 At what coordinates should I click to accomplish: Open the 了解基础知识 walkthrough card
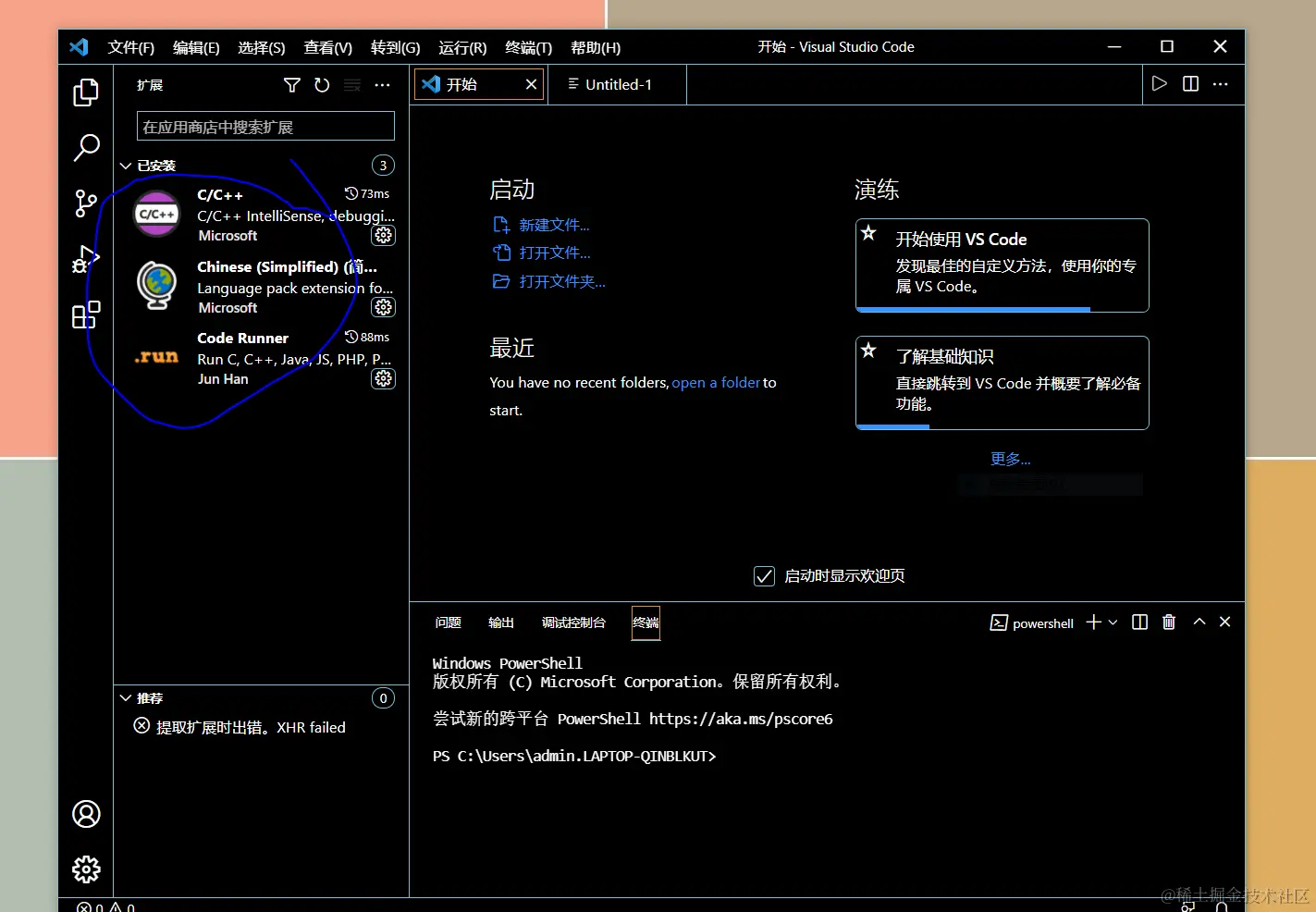(1002, 383)
